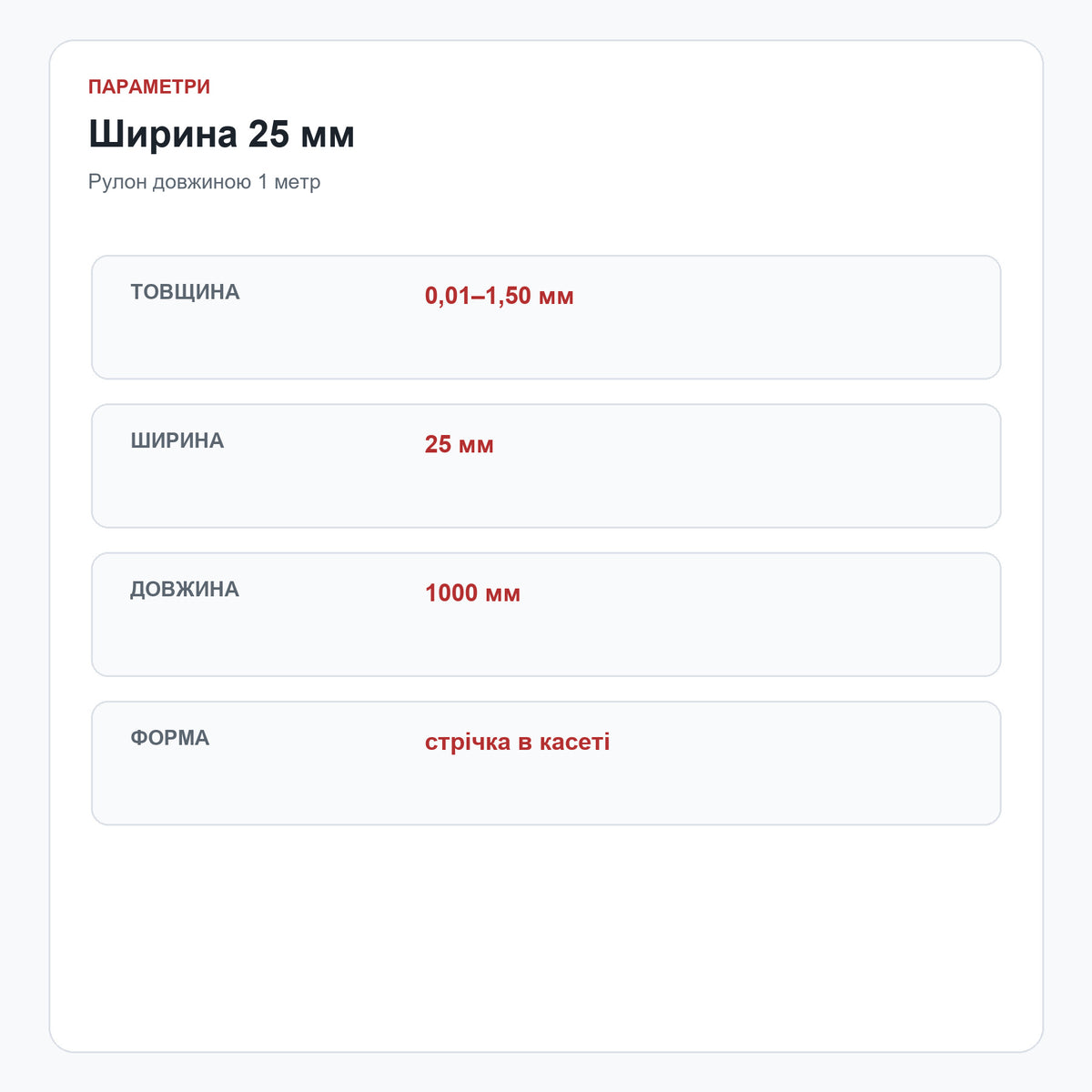The height and width of the screenshot is (1092, 1092).
Task: Click the 25 мм width value
Action: [459, 444]
